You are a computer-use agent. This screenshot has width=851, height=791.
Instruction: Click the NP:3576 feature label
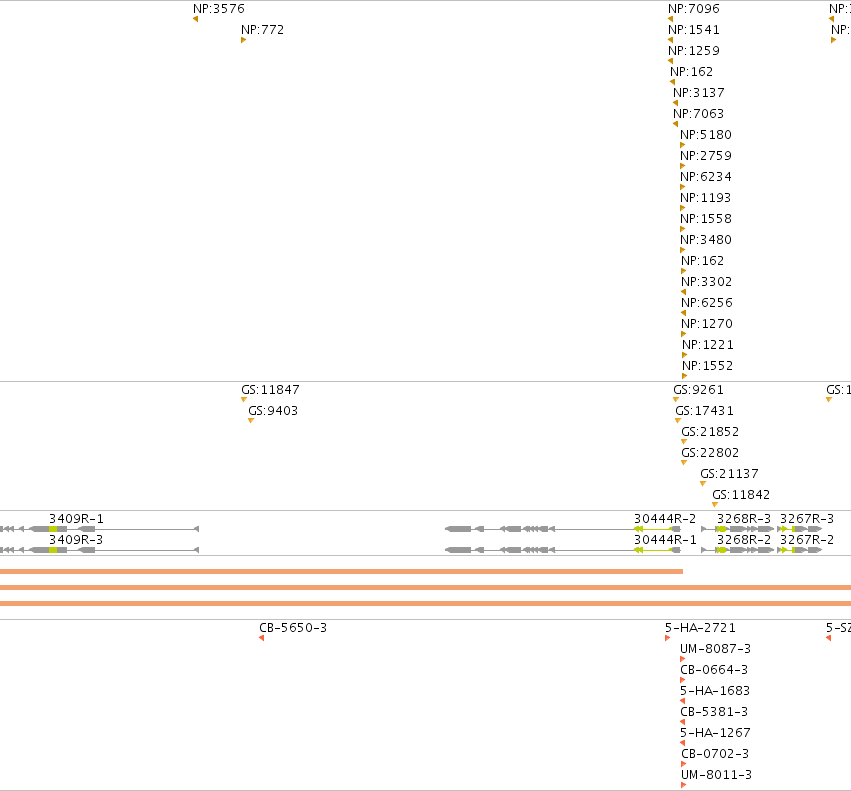[x=219, y=9]
